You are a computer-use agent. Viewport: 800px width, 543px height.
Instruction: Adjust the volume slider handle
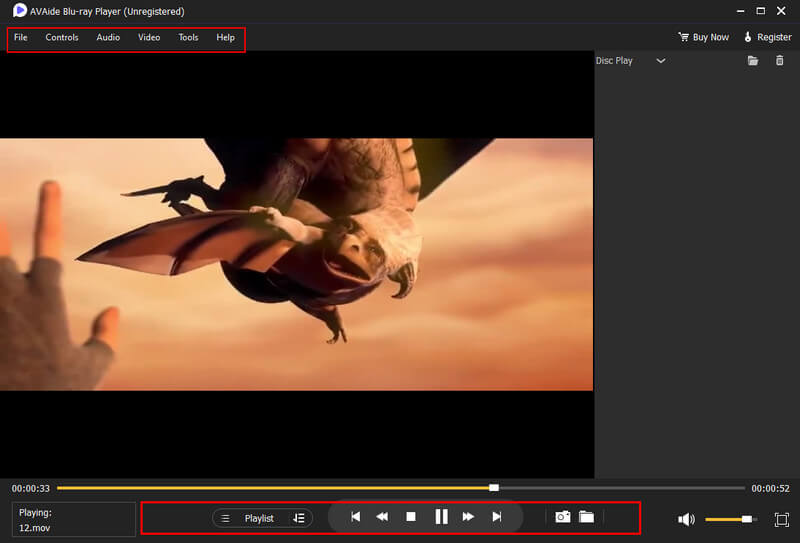(x=746, y=519)
